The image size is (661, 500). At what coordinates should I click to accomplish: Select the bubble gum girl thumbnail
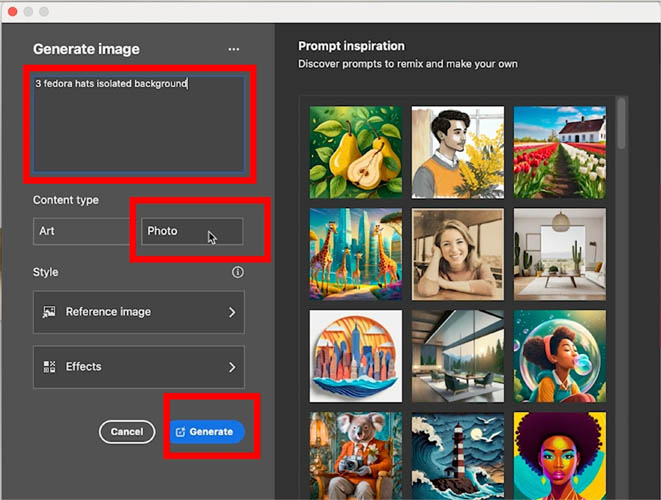point(560,356)
